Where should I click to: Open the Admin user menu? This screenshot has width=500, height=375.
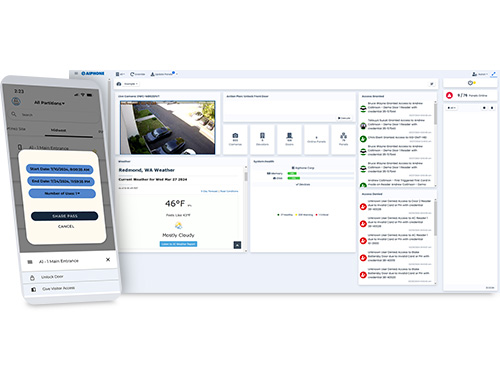480,74
